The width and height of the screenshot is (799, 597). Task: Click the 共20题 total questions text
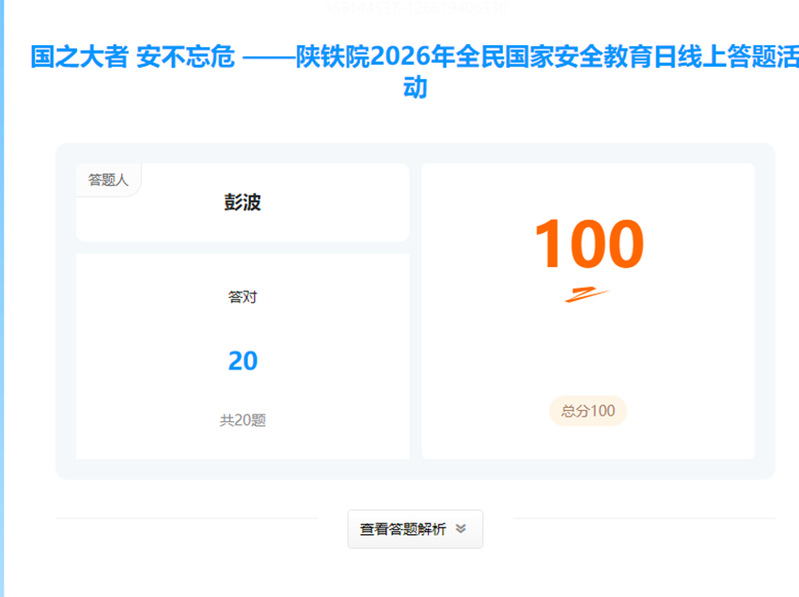click(242, 421)
